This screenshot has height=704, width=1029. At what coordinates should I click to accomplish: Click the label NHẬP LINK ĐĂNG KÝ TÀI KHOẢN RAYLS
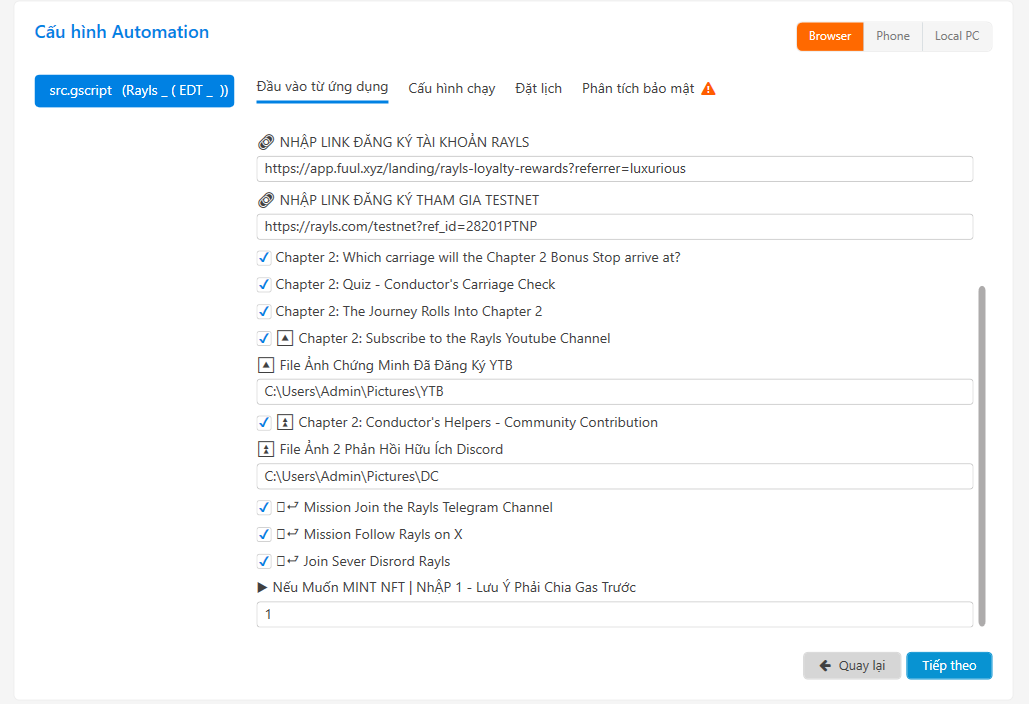(x=404, y=142)
